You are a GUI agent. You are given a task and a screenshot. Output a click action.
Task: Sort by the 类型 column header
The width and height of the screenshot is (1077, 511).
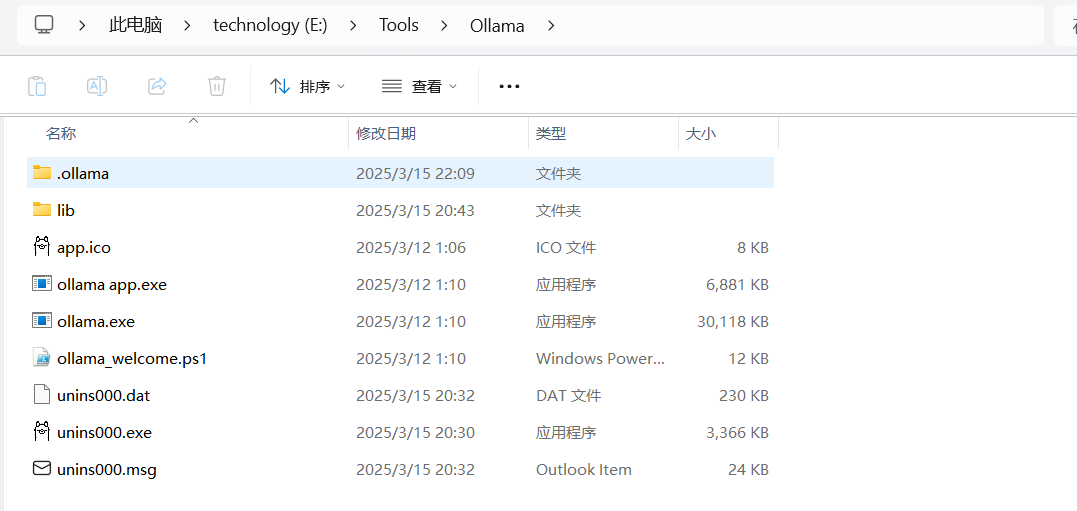click(x=551, y=133)
